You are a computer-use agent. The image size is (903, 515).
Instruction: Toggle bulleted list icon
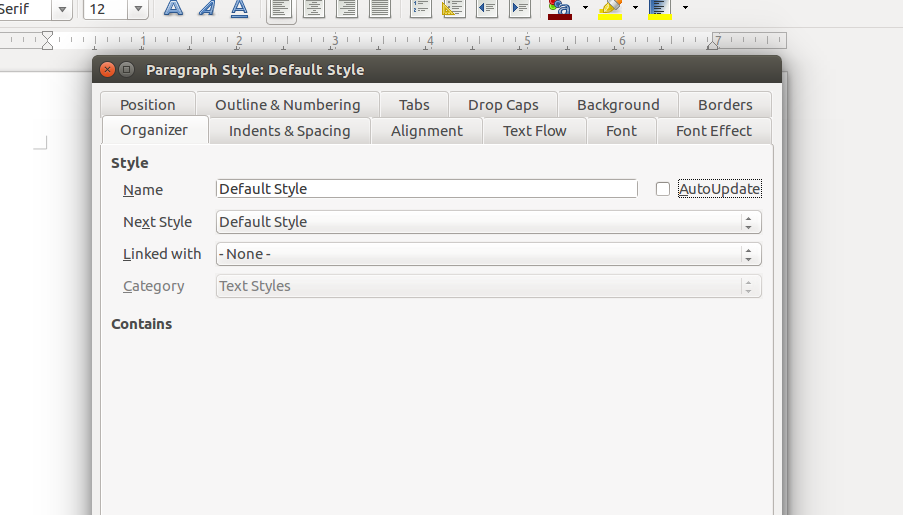coord(453,9)
